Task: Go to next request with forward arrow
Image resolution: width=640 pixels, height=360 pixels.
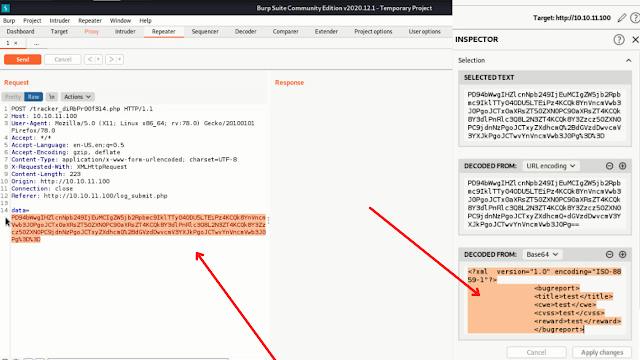Action: tap(111, 60)
